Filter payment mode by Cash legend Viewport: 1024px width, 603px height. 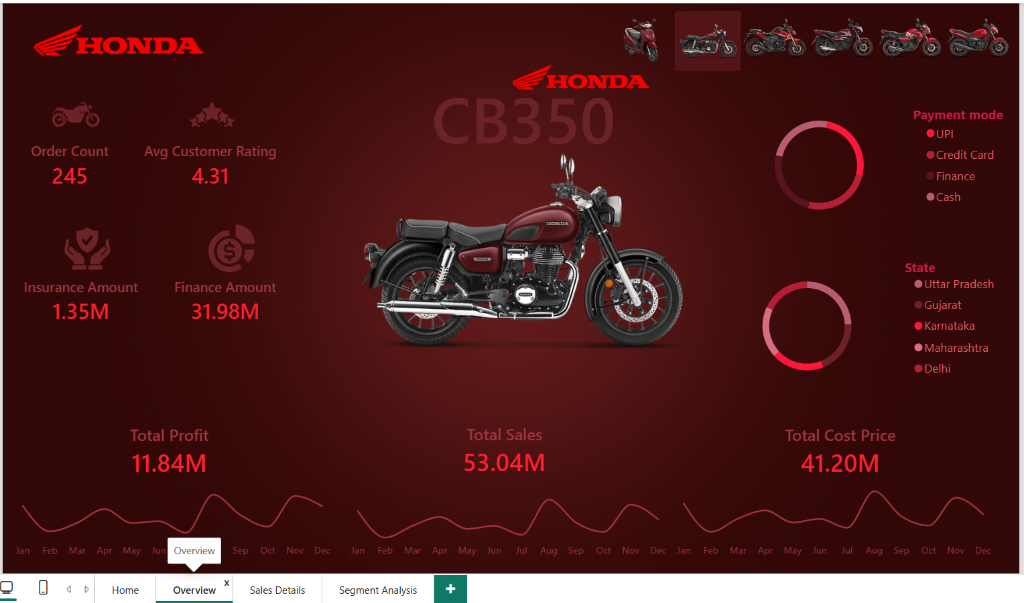943,197
